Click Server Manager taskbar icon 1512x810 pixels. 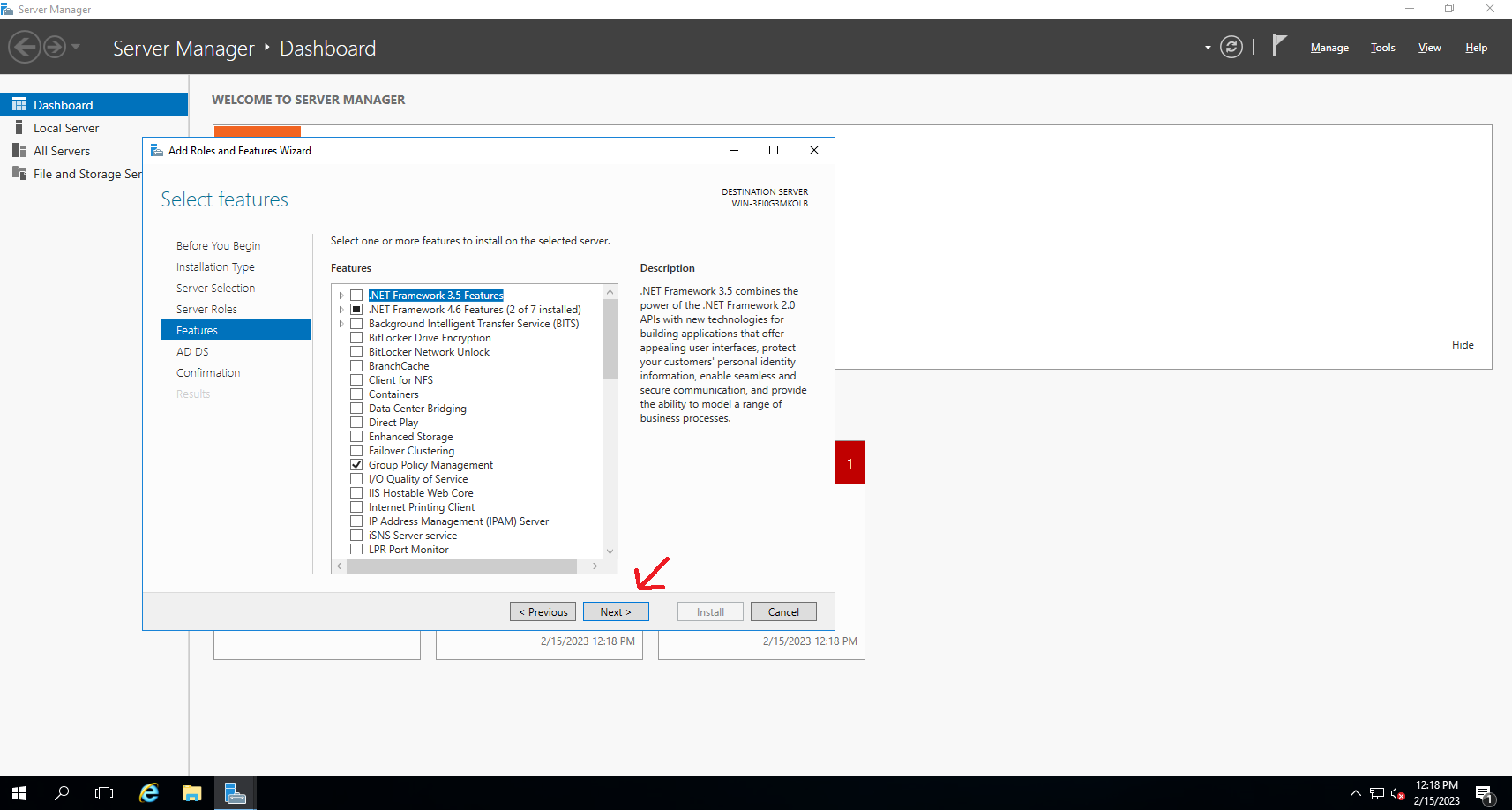[x=235, y=793]
